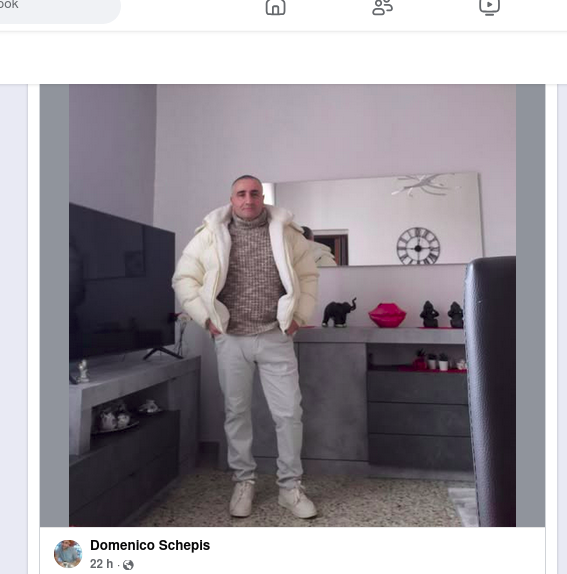The width and height of the screenshot is (567, 574).
Task: Click the black chair in photo foreground
Action: pos(490,392)
